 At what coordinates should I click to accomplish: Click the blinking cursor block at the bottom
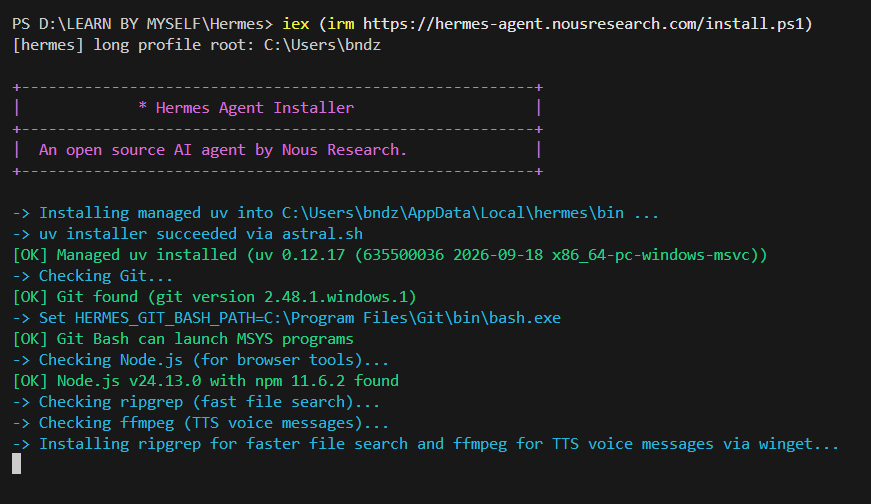click(17, 463)
